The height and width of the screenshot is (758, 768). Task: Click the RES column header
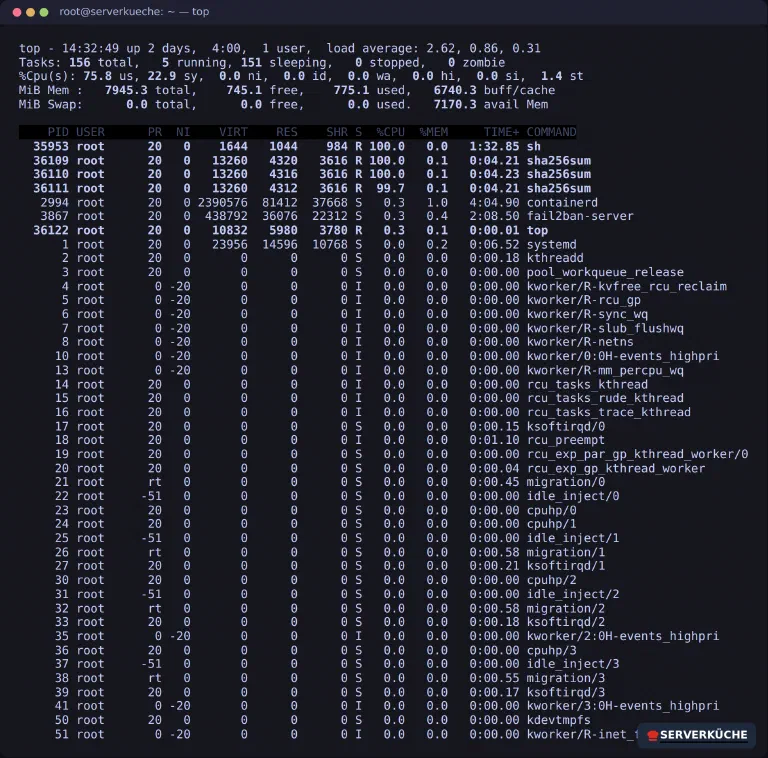[x=287, y=132]
